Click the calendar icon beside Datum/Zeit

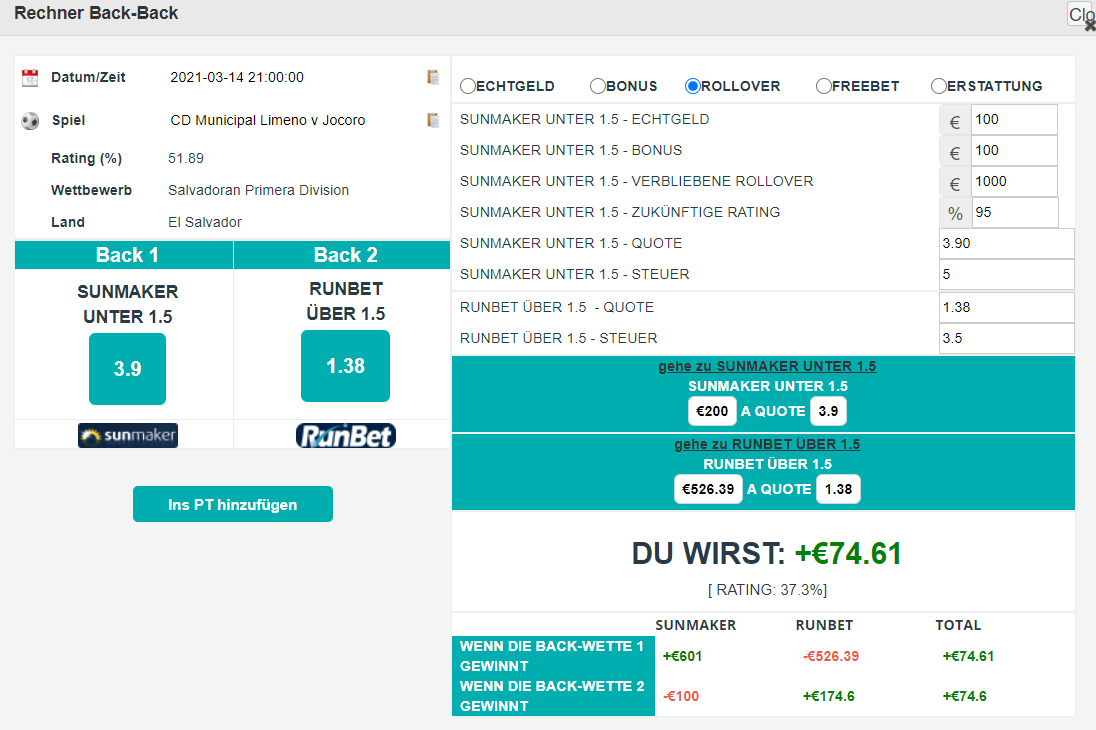tap(30, 78)
